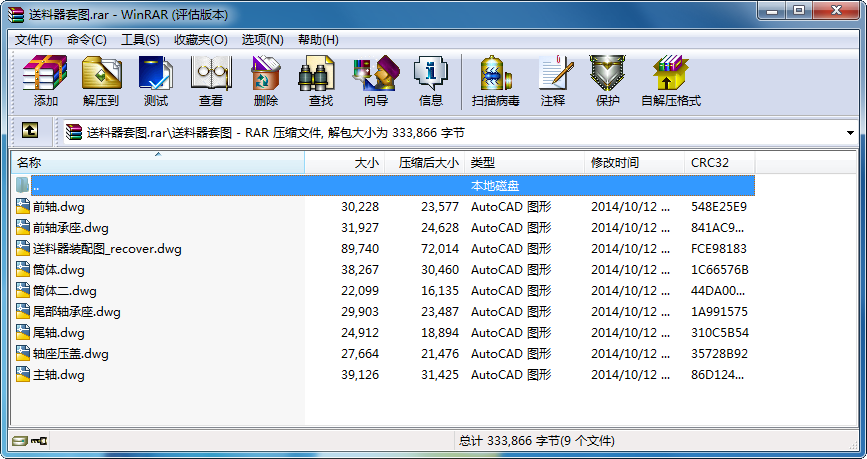The image size is (867, 459).
Task: Sort by the 修改时间 column header
Action: [634, 163]
